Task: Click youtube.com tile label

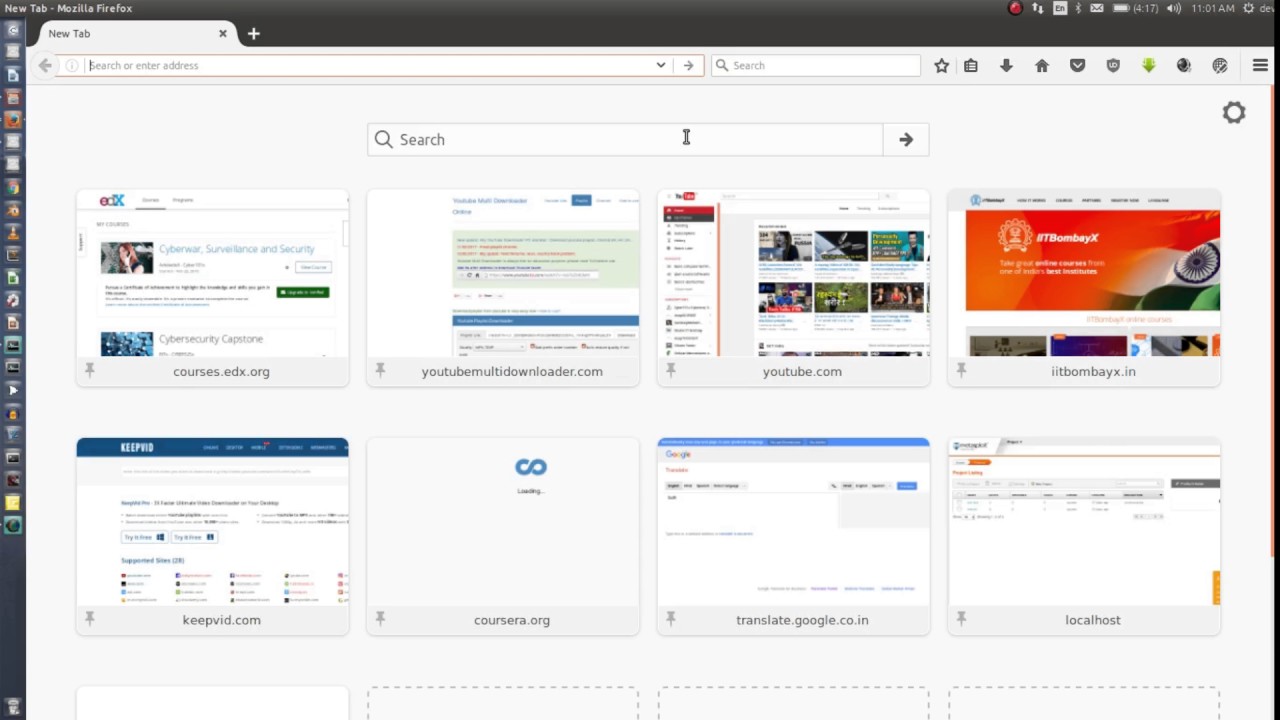Action: tap(802, 371)
